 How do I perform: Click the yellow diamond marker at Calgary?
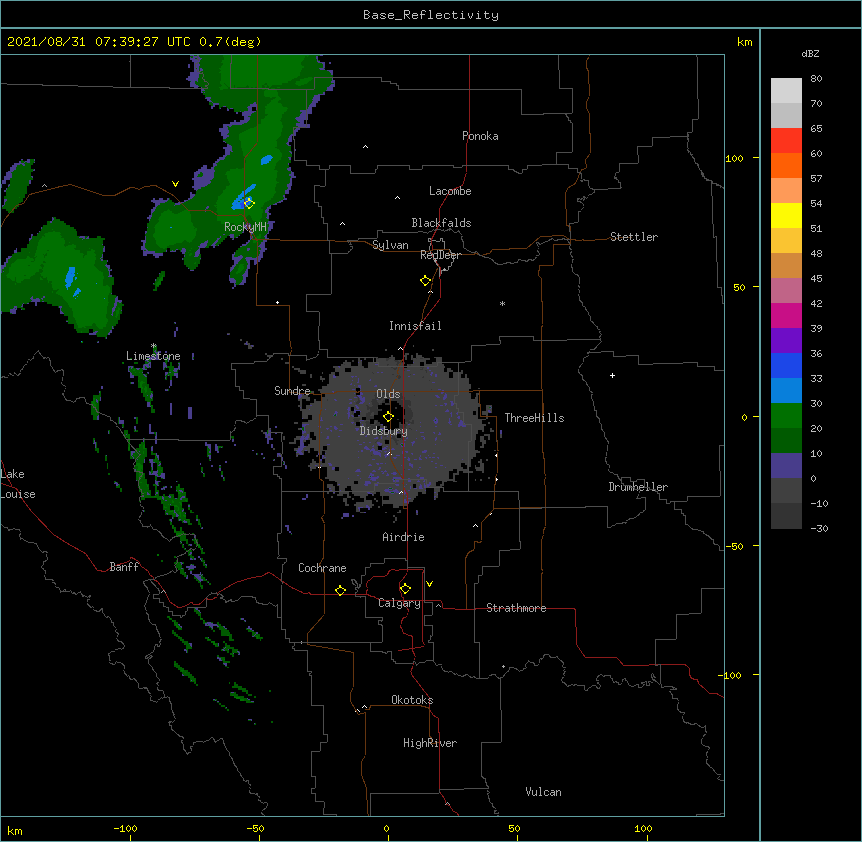tap(405, 589)
